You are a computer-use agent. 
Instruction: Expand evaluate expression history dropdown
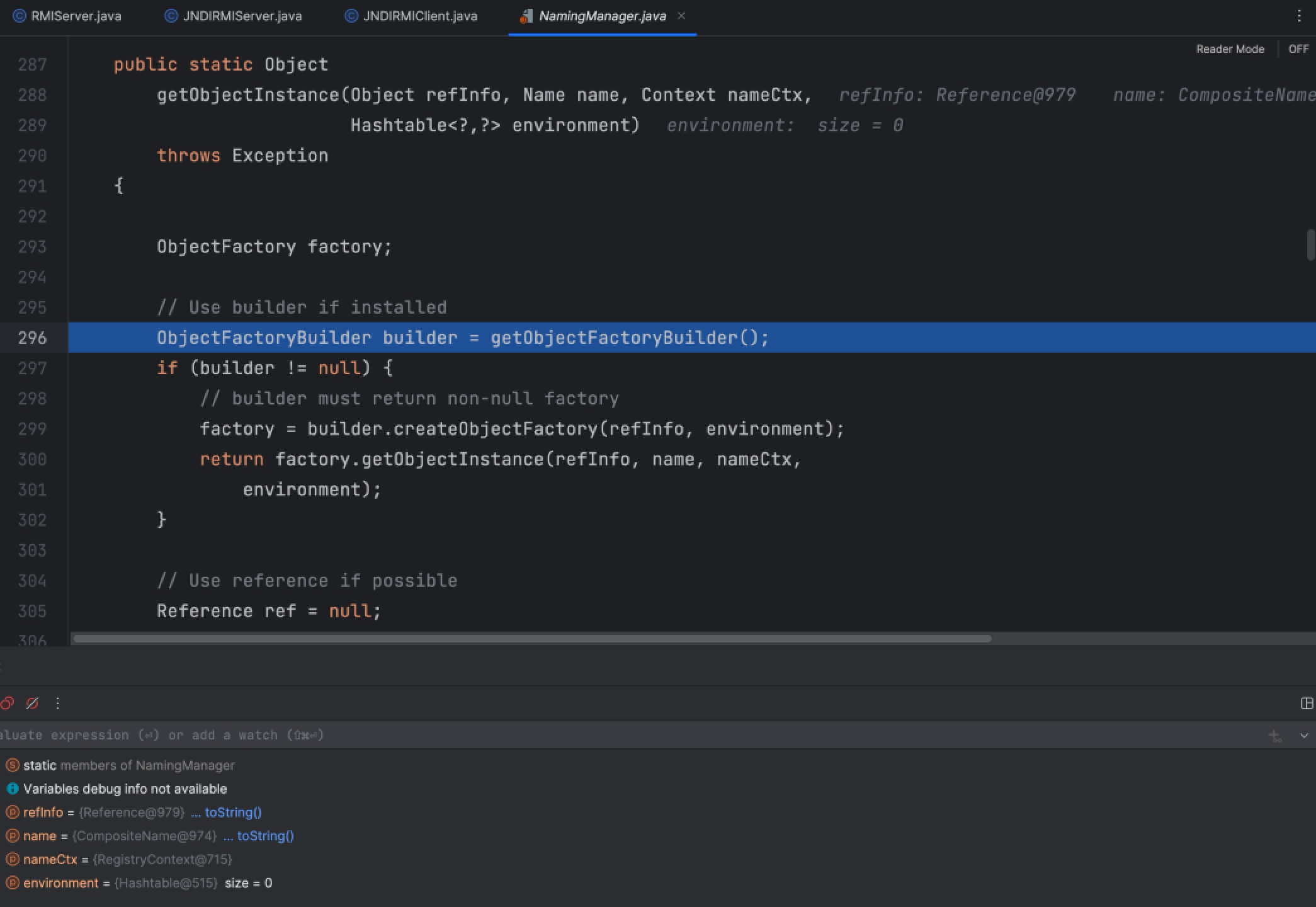(1303, 735)
